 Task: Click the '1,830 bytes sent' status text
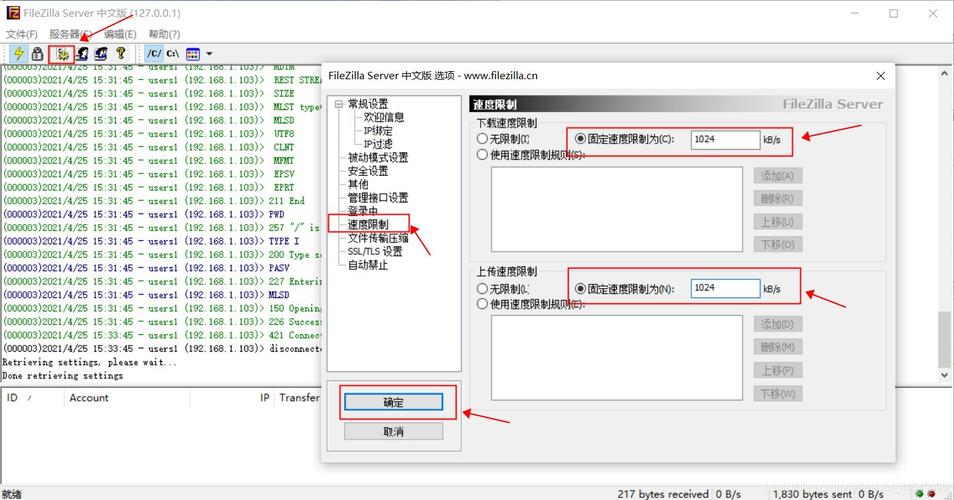(813, 494)
